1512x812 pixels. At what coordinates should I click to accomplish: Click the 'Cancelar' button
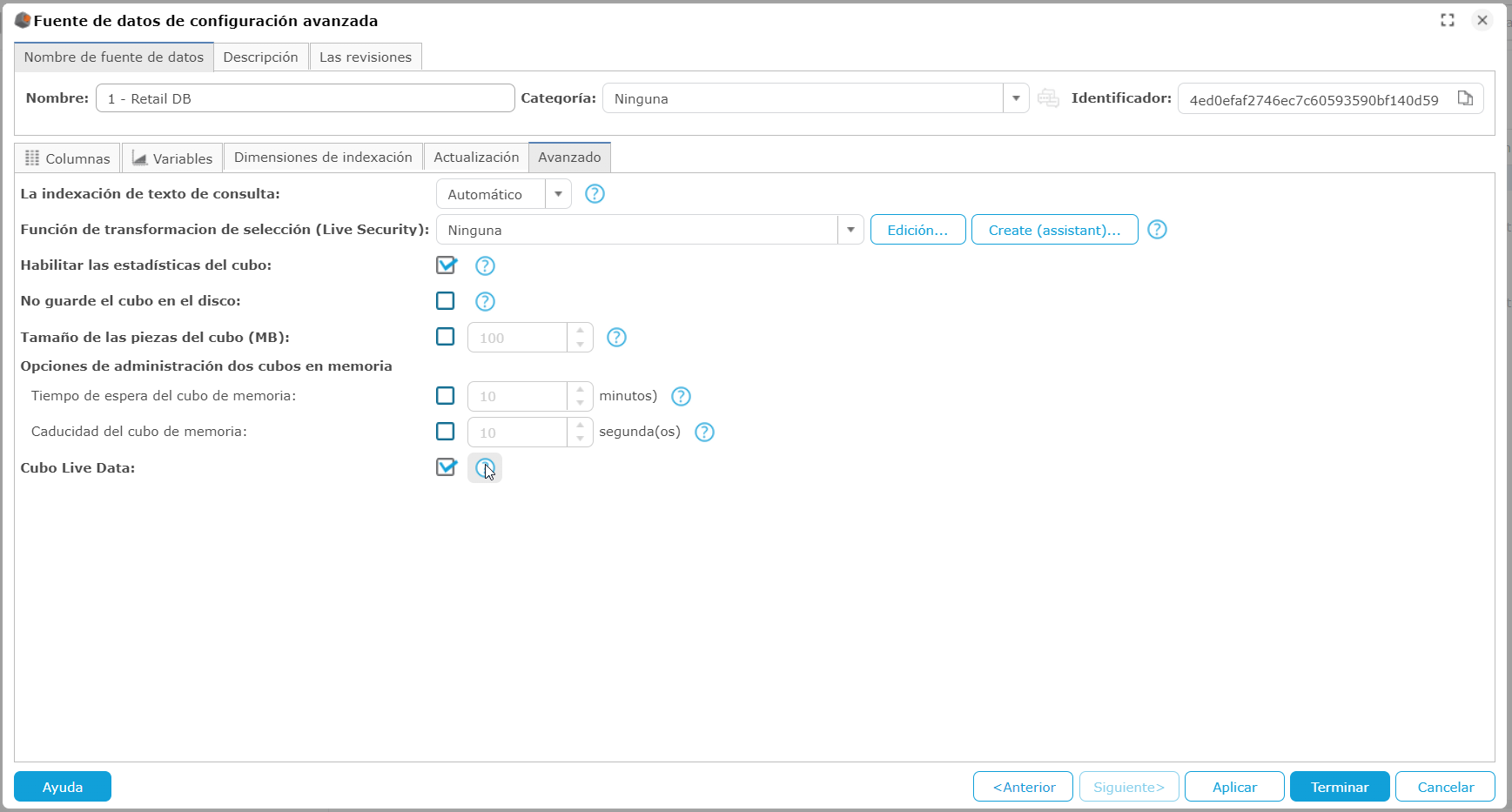point(1445,787)
